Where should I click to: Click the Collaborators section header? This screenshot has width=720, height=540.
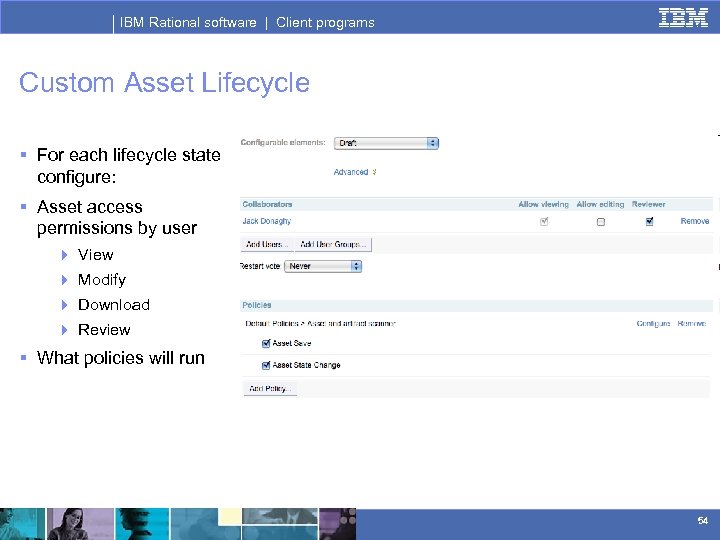(x=267, y=204)
